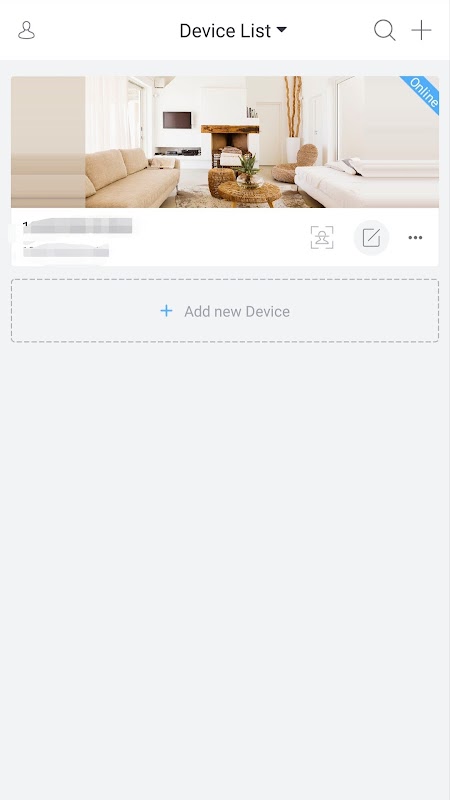Open the face recognition icon on device card
The width and height of the screenshot is (450, 800).
coord(322,237)
